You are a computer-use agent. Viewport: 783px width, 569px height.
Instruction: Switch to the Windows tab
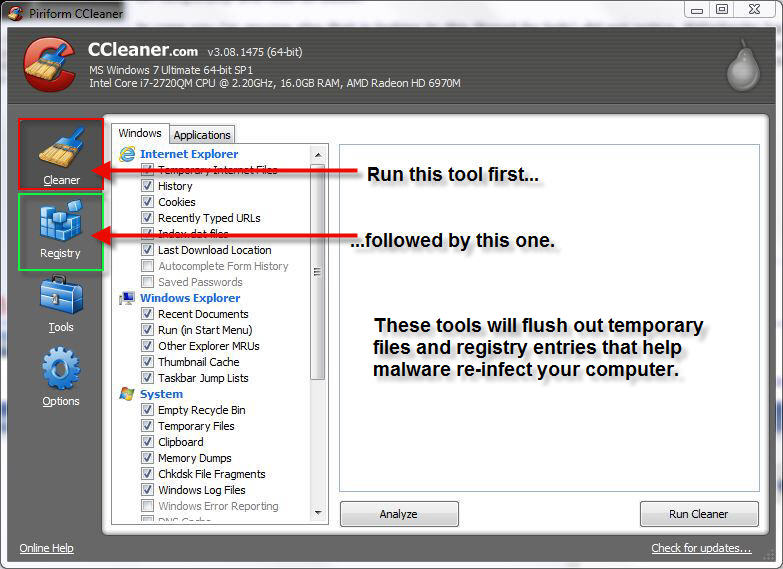pos(140,133)
